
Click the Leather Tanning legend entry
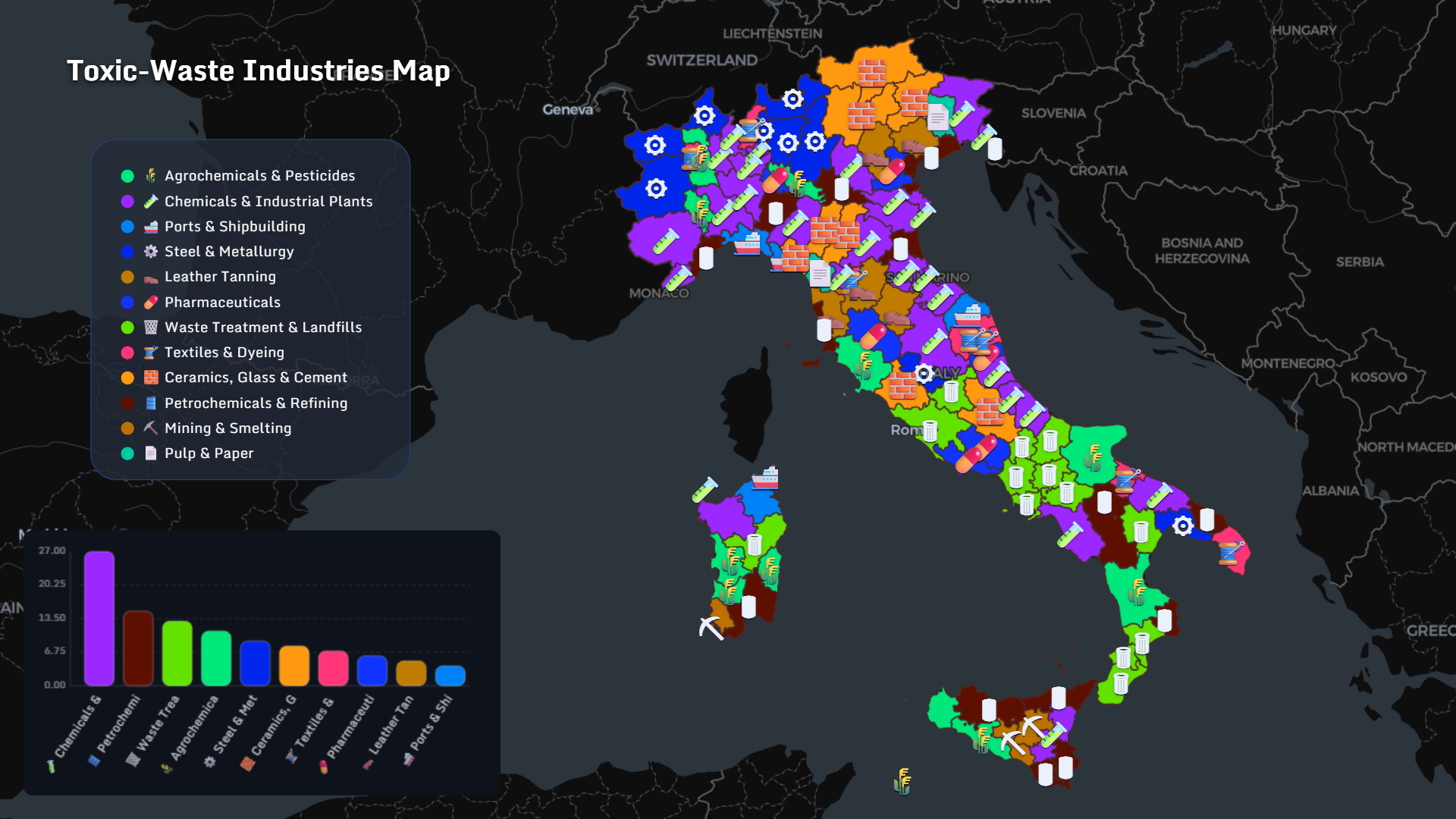pyautogui.click(x=220, y=276)
